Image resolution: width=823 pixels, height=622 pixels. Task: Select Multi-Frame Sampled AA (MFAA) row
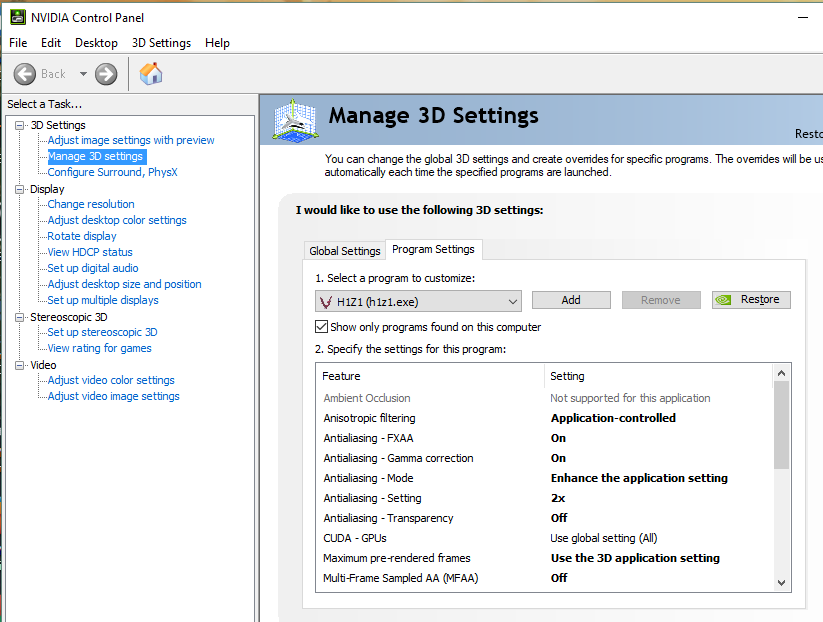click(544, 578)
